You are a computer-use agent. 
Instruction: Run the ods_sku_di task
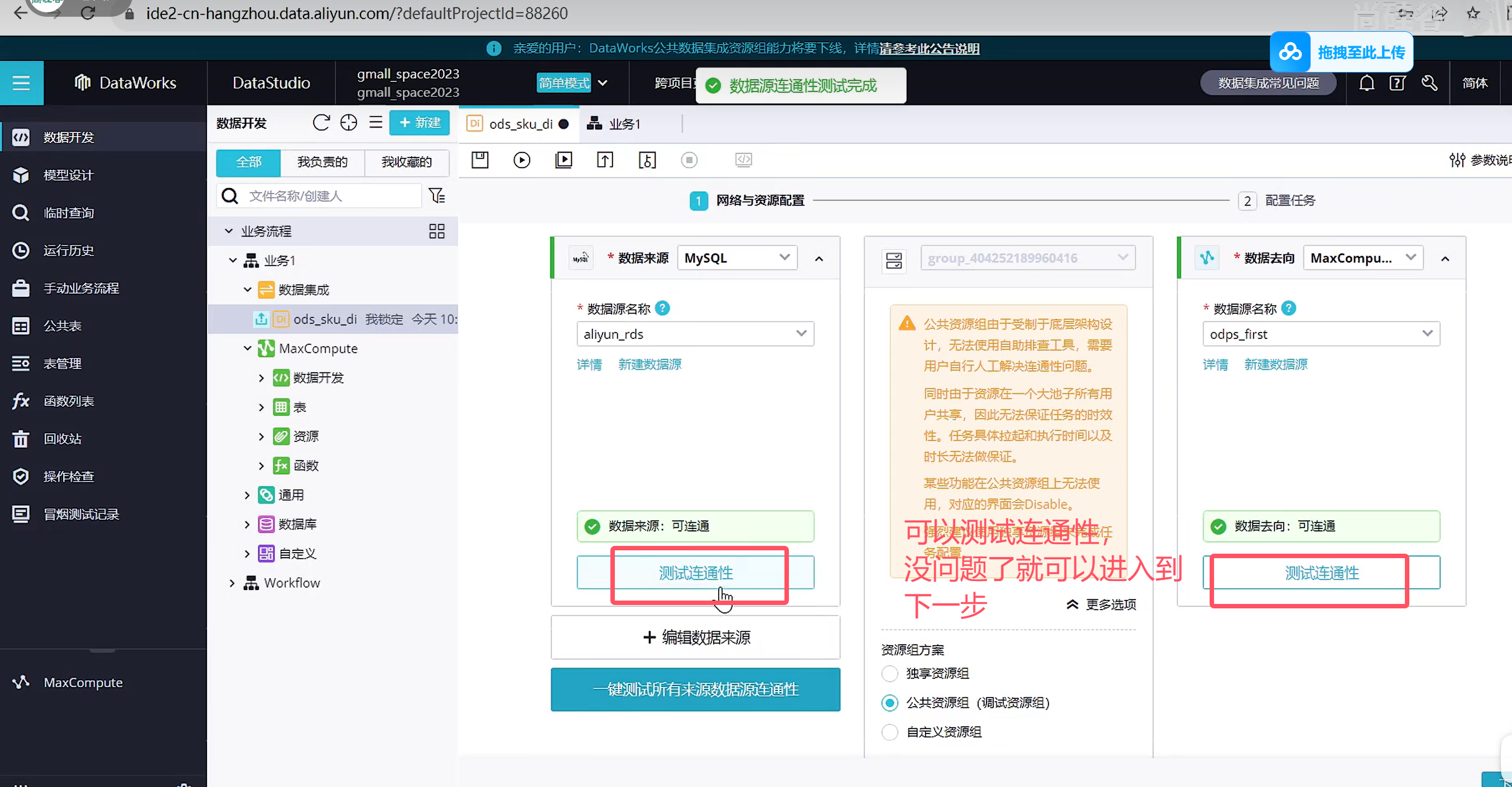pos(521,160)
